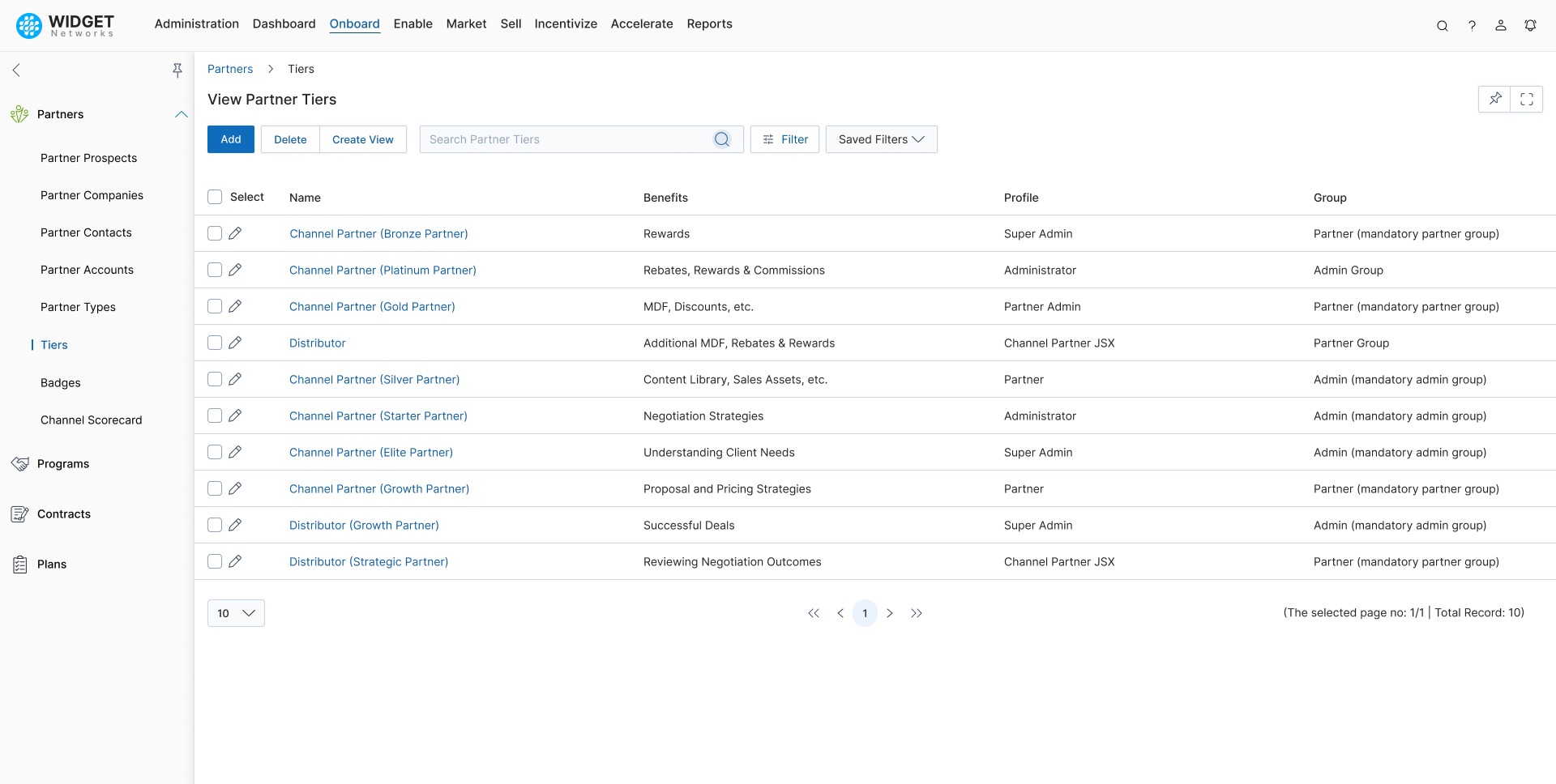The height and width of the screenshot is (784, 1556).
Task: Open the Dashboard menu item
Action: click(284, 23)
